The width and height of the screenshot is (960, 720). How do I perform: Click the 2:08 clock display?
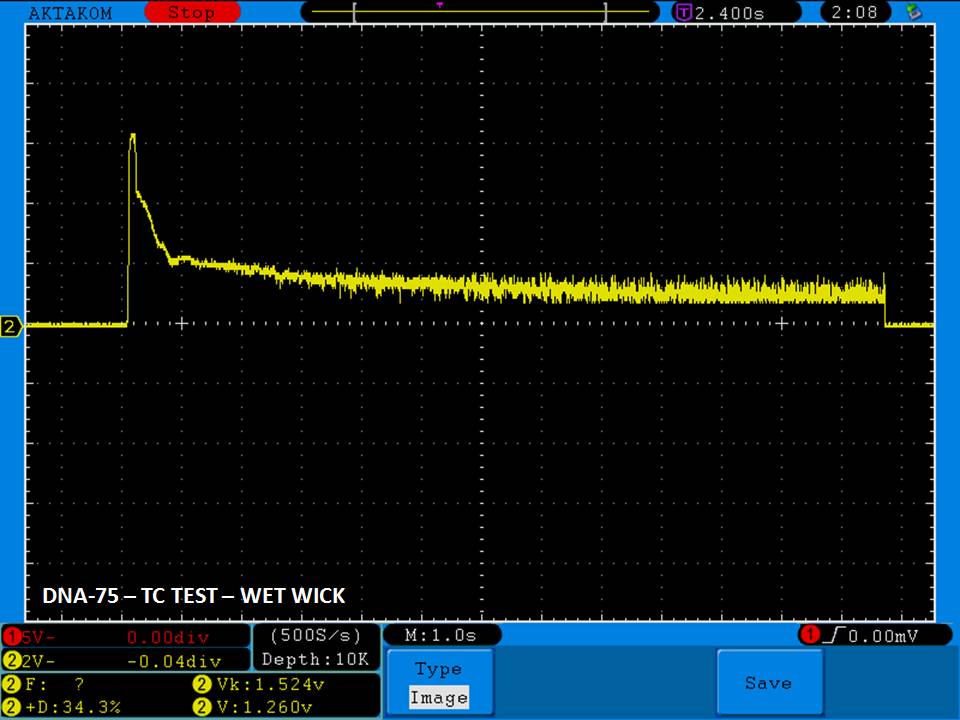pos(855,13)
